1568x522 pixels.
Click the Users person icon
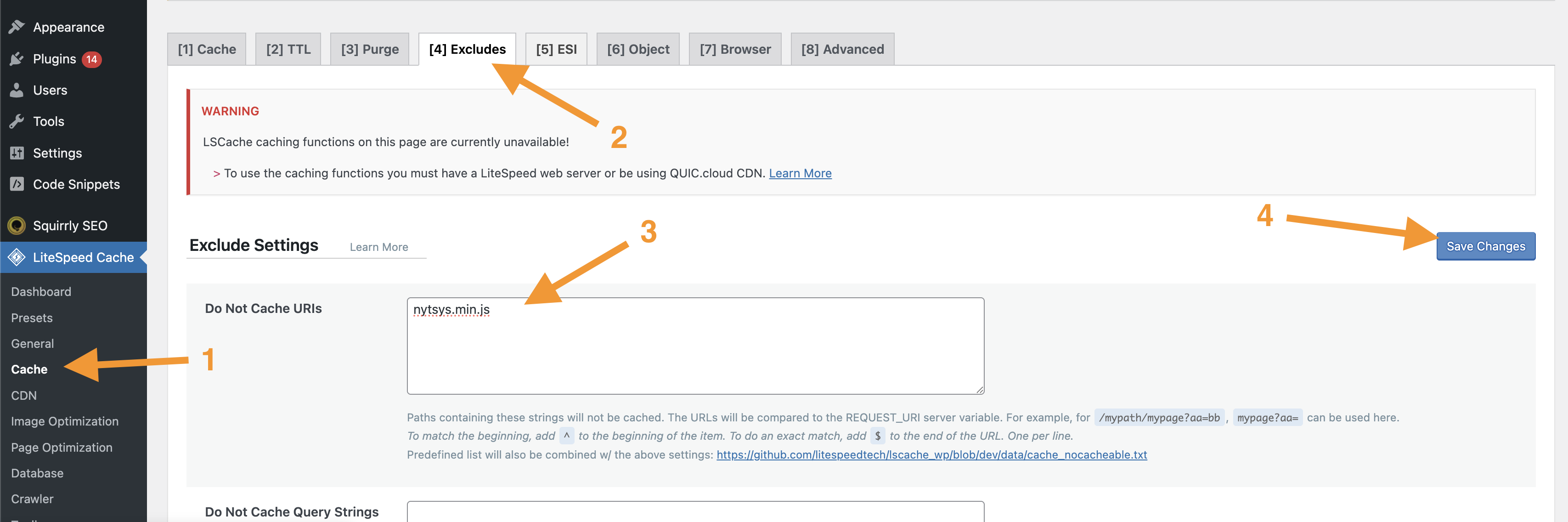[x=17, y=90]
